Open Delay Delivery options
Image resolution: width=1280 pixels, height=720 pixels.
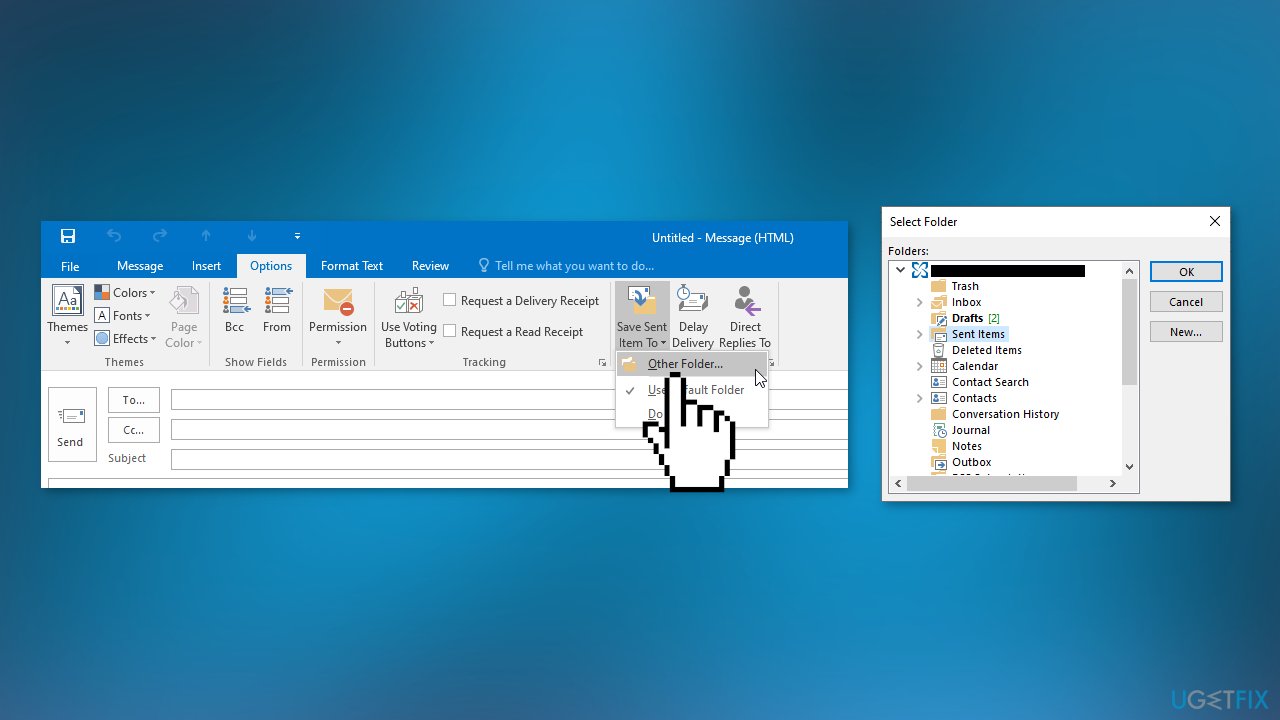click(693, 315)
